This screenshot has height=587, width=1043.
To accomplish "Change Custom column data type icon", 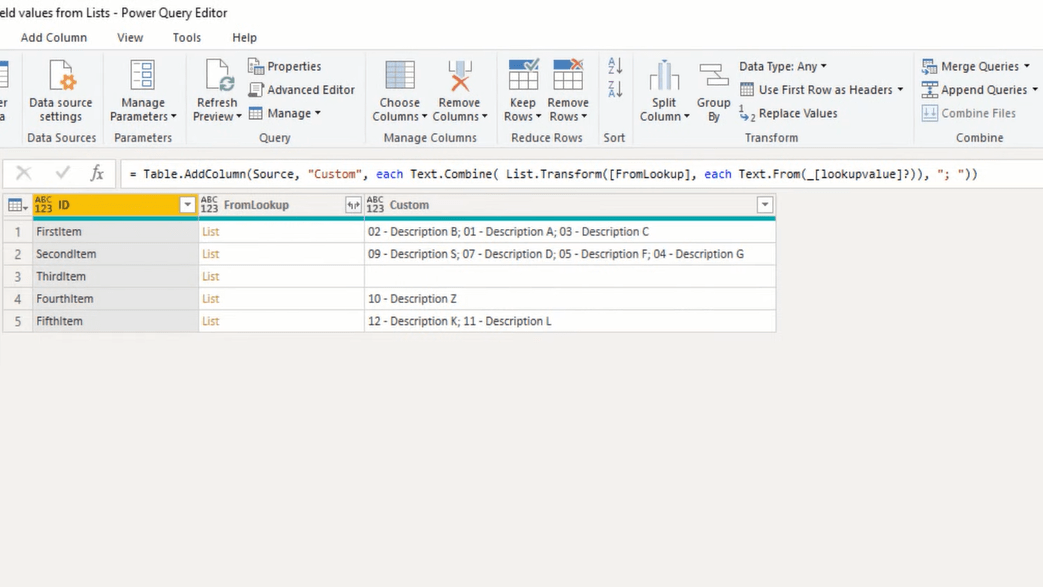I will tap(374, 205).
